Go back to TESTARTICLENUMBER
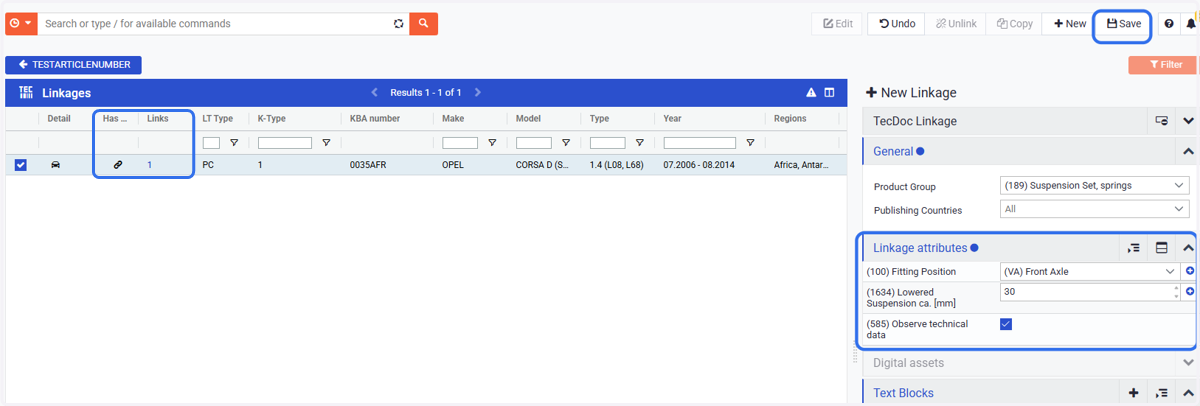 tap(74, 65)
